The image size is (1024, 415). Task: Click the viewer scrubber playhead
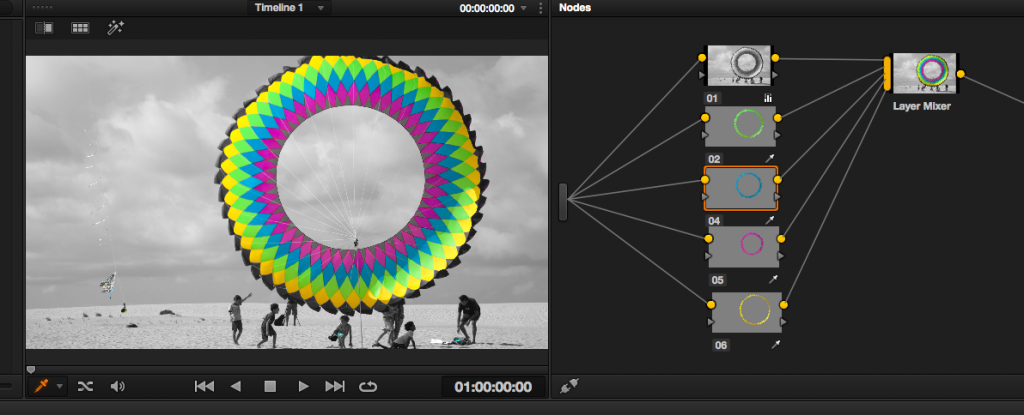pos(30,370)
